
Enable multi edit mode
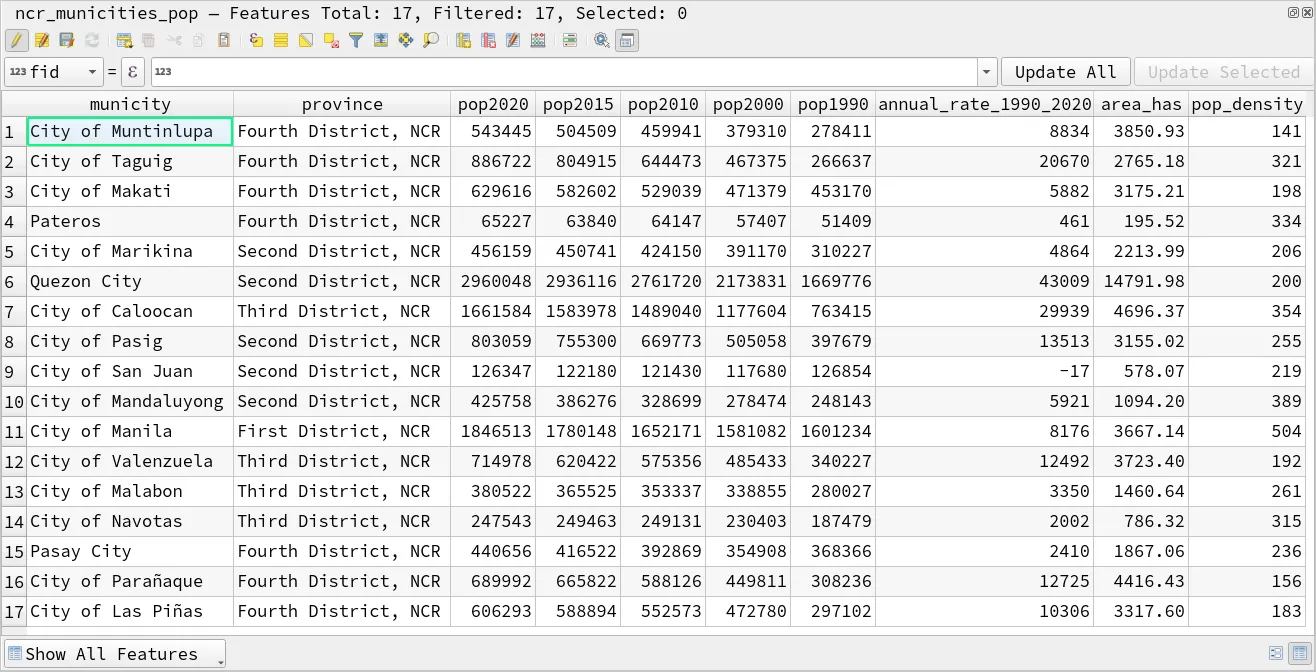(43, 40)
